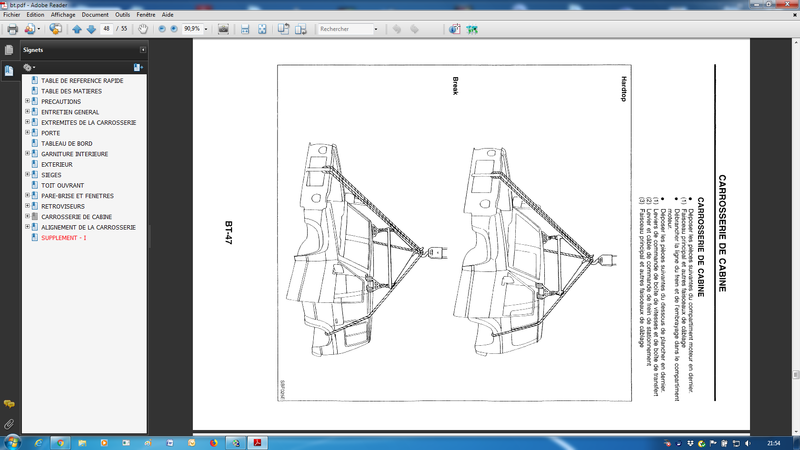Open the Document menu
Screen dimensions: 800x450
[x=95, y=15]
